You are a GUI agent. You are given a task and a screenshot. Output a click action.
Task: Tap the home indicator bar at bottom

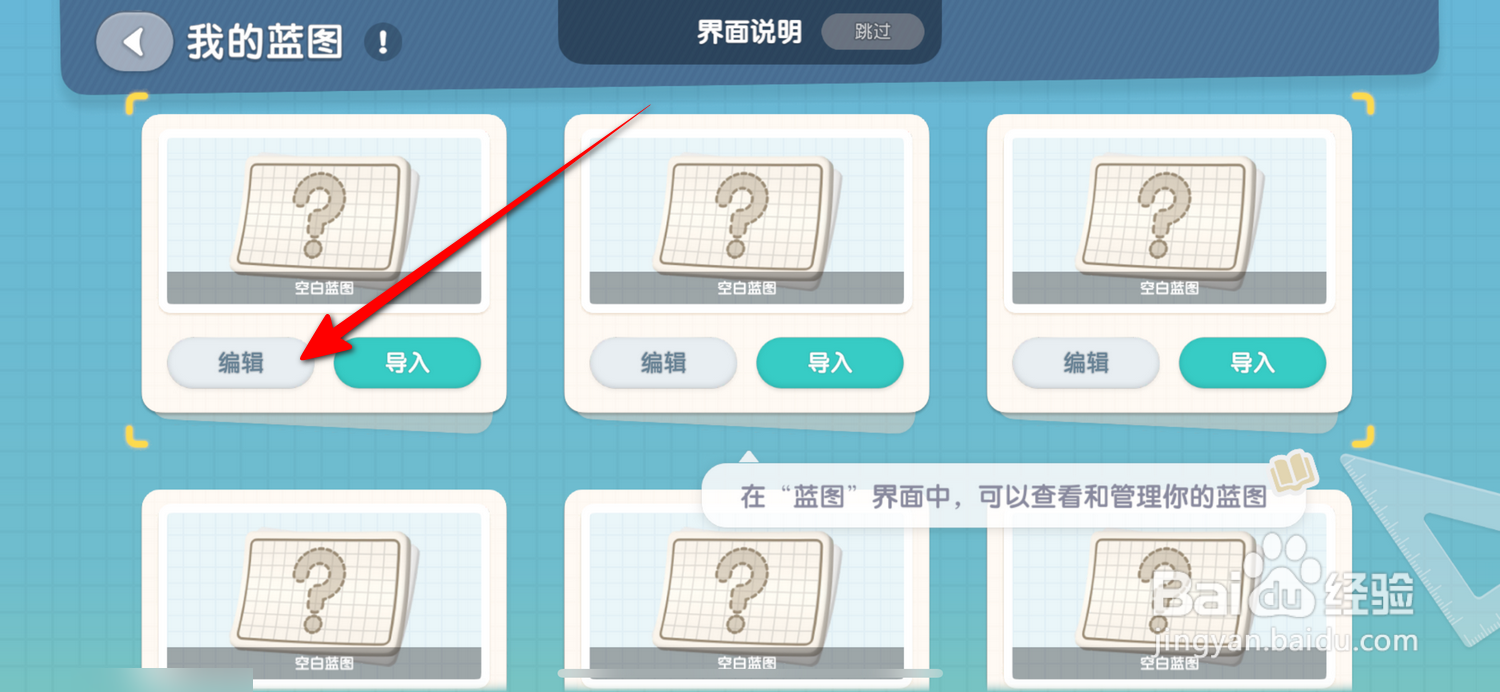click(x=750, y=674)
